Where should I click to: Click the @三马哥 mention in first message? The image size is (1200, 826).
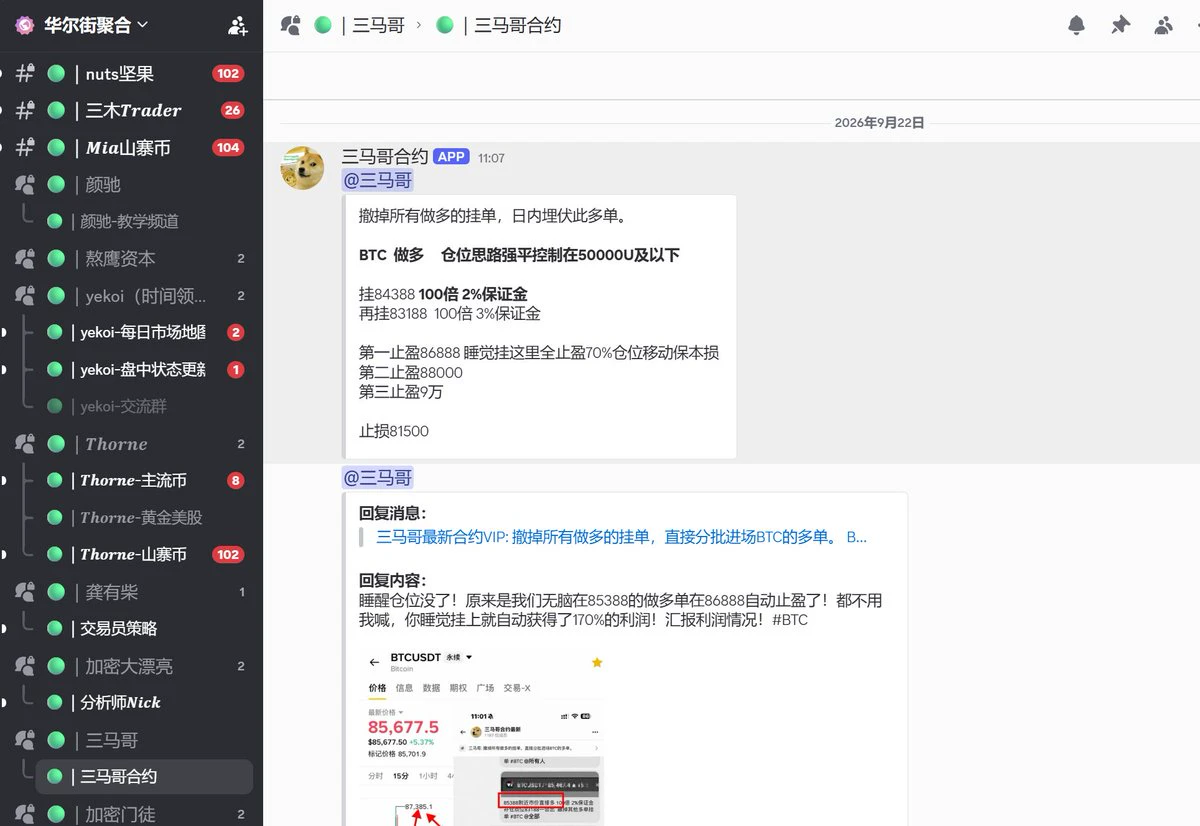[x=378, y=181]
